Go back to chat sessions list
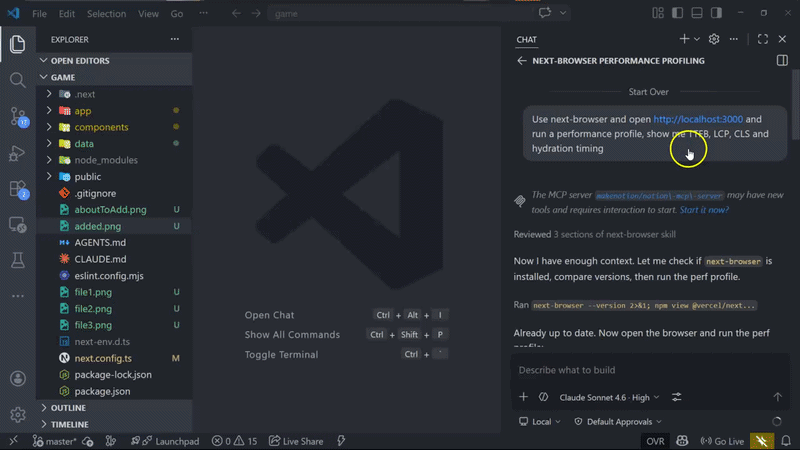 point(521,61)
